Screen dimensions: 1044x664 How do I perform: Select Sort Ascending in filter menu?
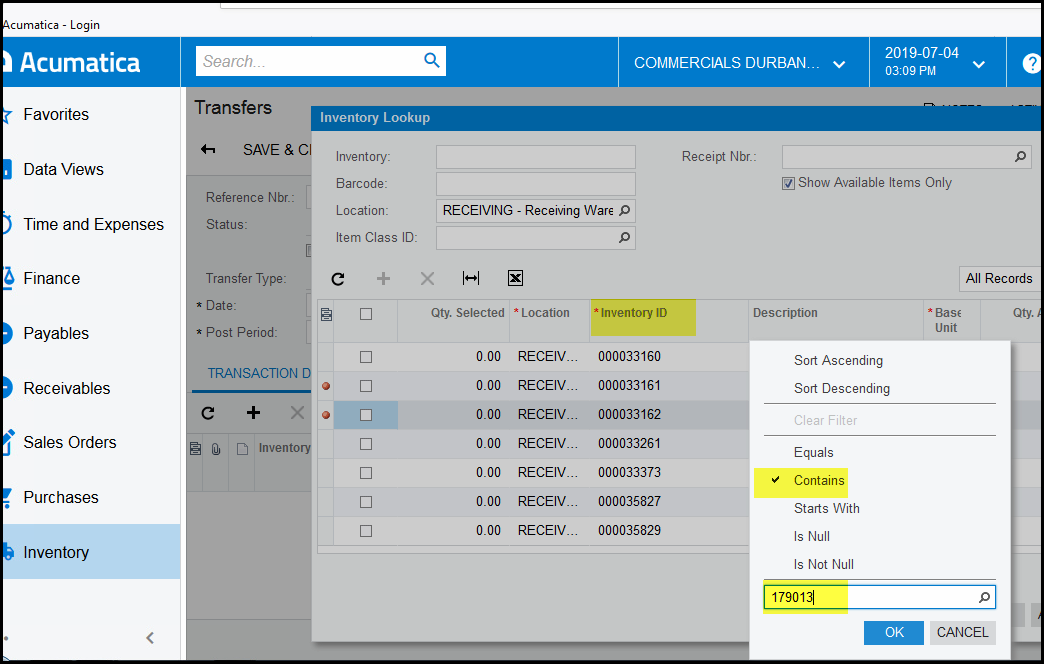coord(838,360)
